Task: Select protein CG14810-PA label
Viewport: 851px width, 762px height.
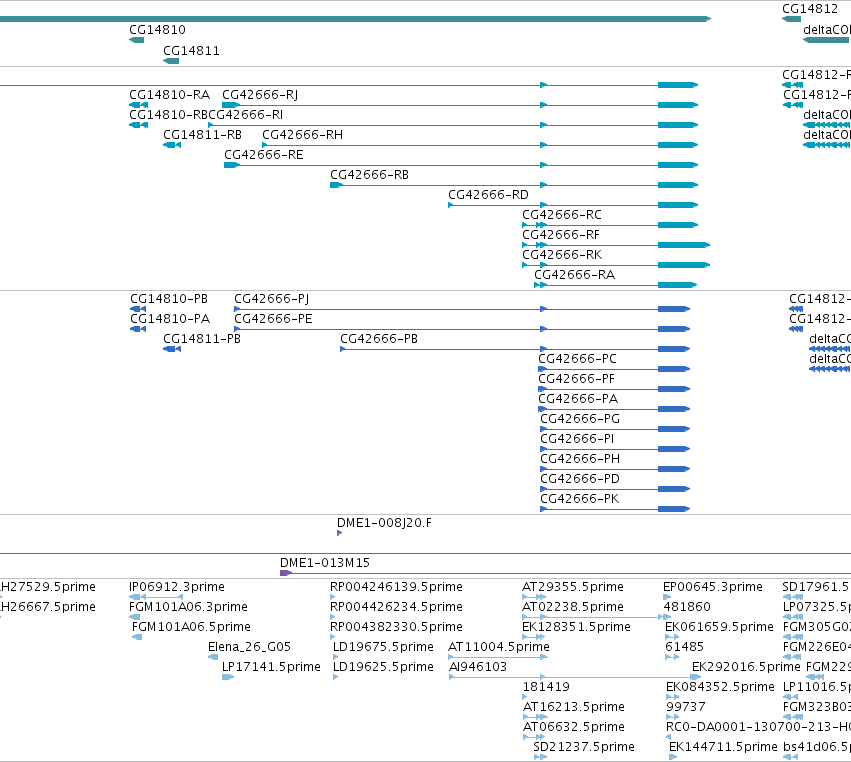Action: (x=170, y=319)
